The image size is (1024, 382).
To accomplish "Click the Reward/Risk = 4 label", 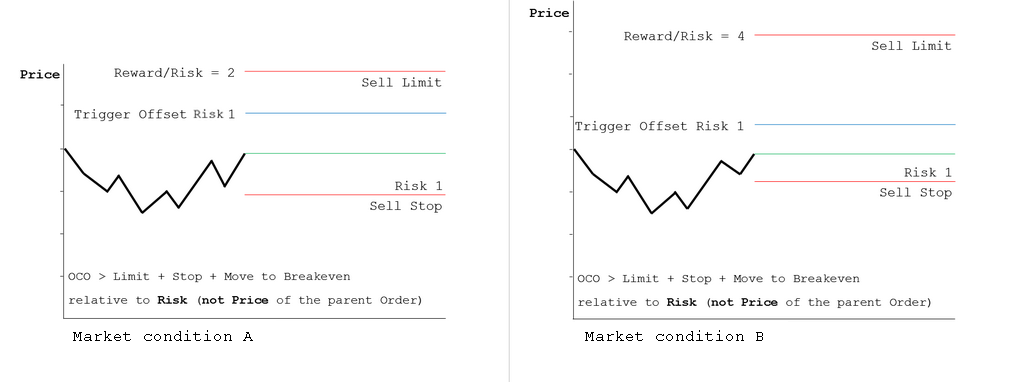I will 684,36.
